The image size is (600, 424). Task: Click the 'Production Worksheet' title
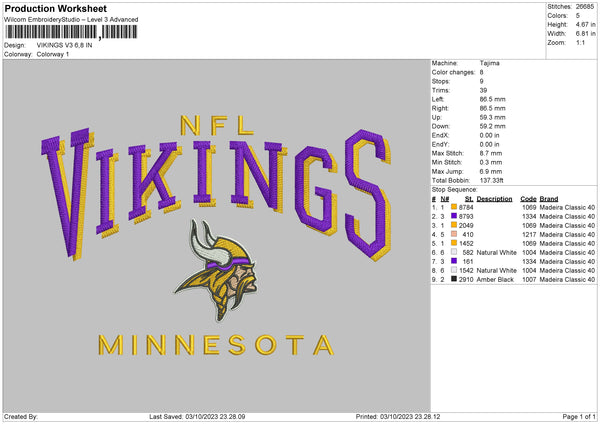click(x=55, y=8)
